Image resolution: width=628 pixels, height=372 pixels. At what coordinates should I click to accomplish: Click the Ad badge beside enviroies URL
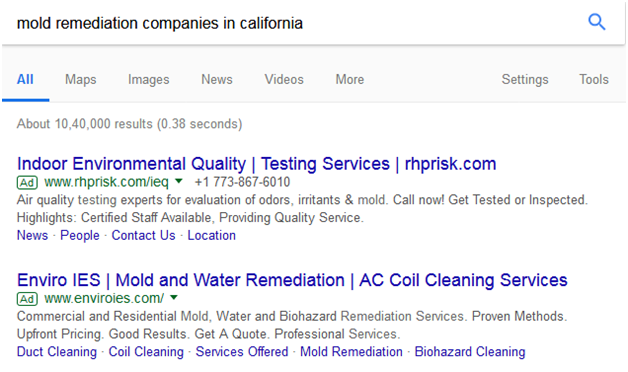click(27, 299)
